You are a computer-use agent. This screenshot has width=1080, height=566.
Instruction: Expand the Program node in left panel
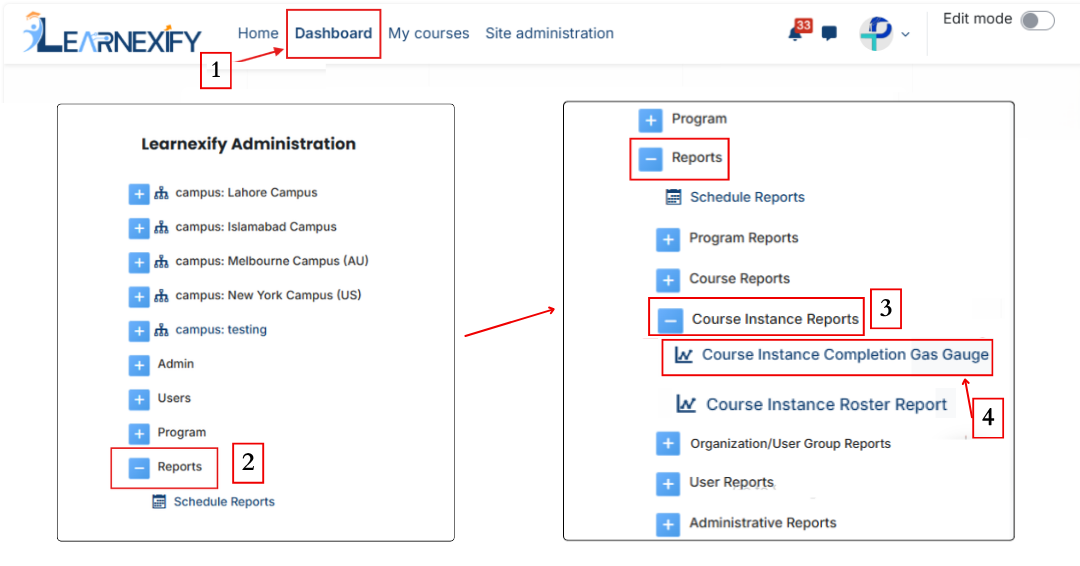(138, 434)
